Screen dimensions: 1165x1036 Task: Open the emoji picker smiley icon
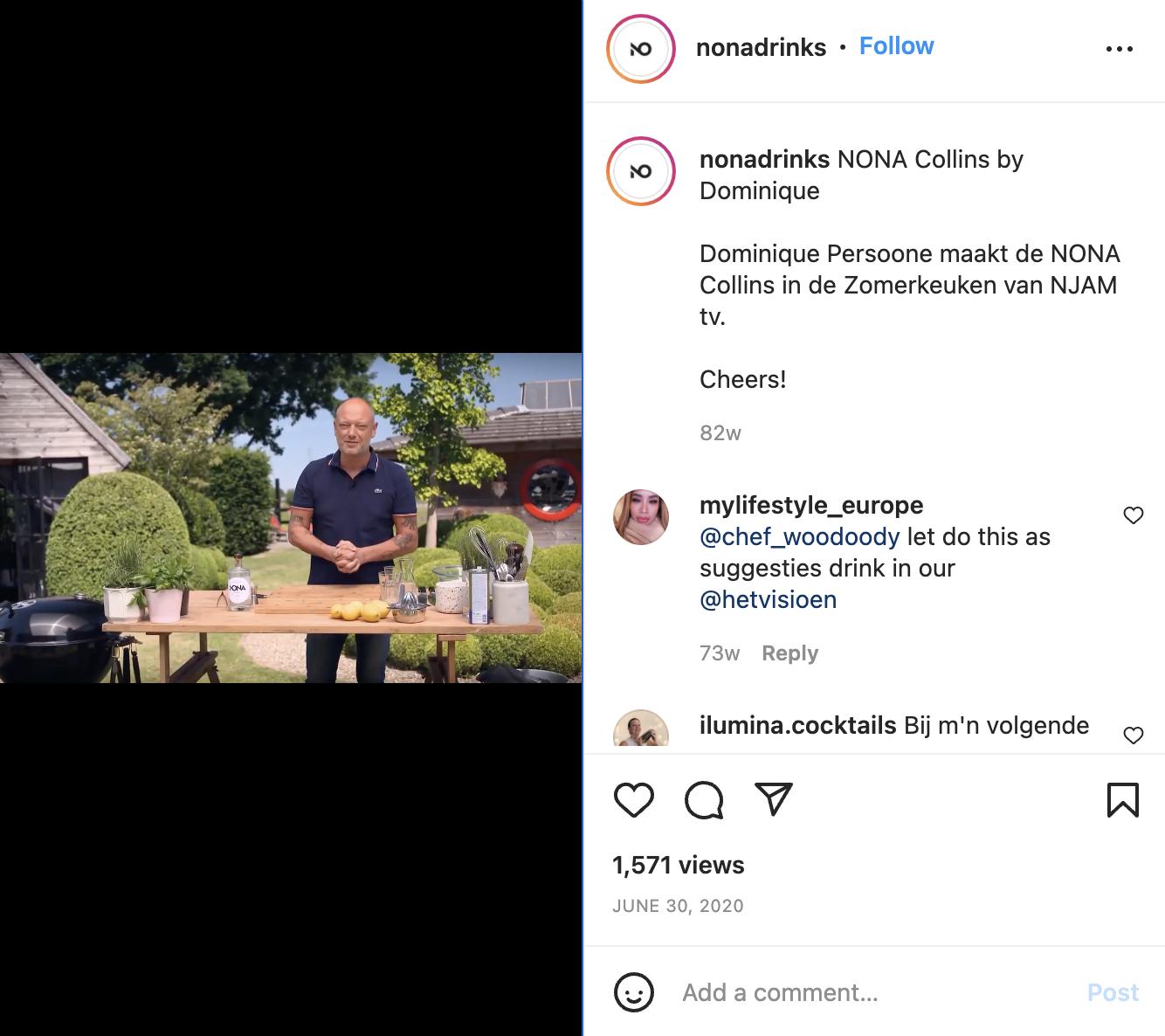pos(634,992)
